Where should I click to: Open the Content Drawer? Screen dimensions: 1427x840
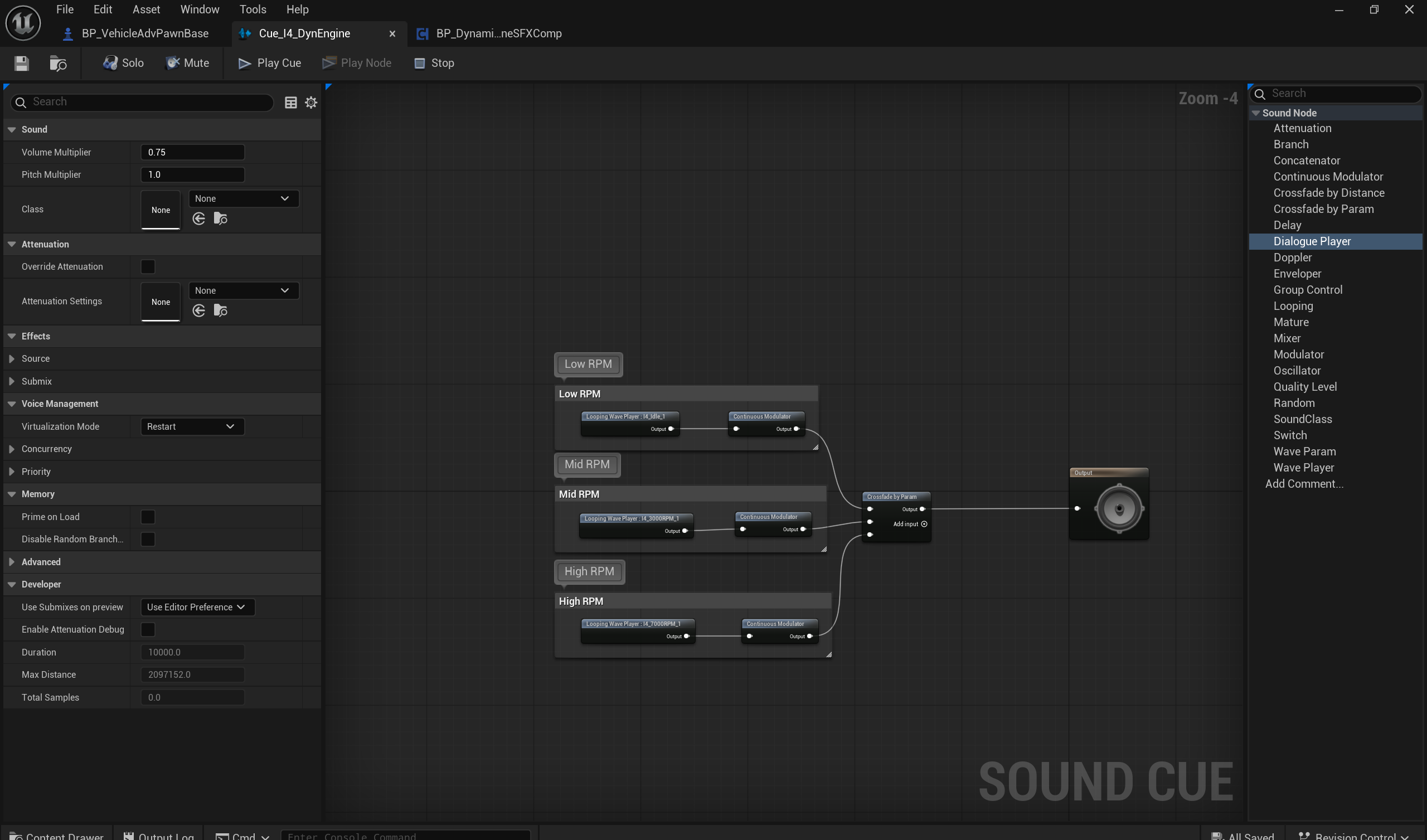57,836
